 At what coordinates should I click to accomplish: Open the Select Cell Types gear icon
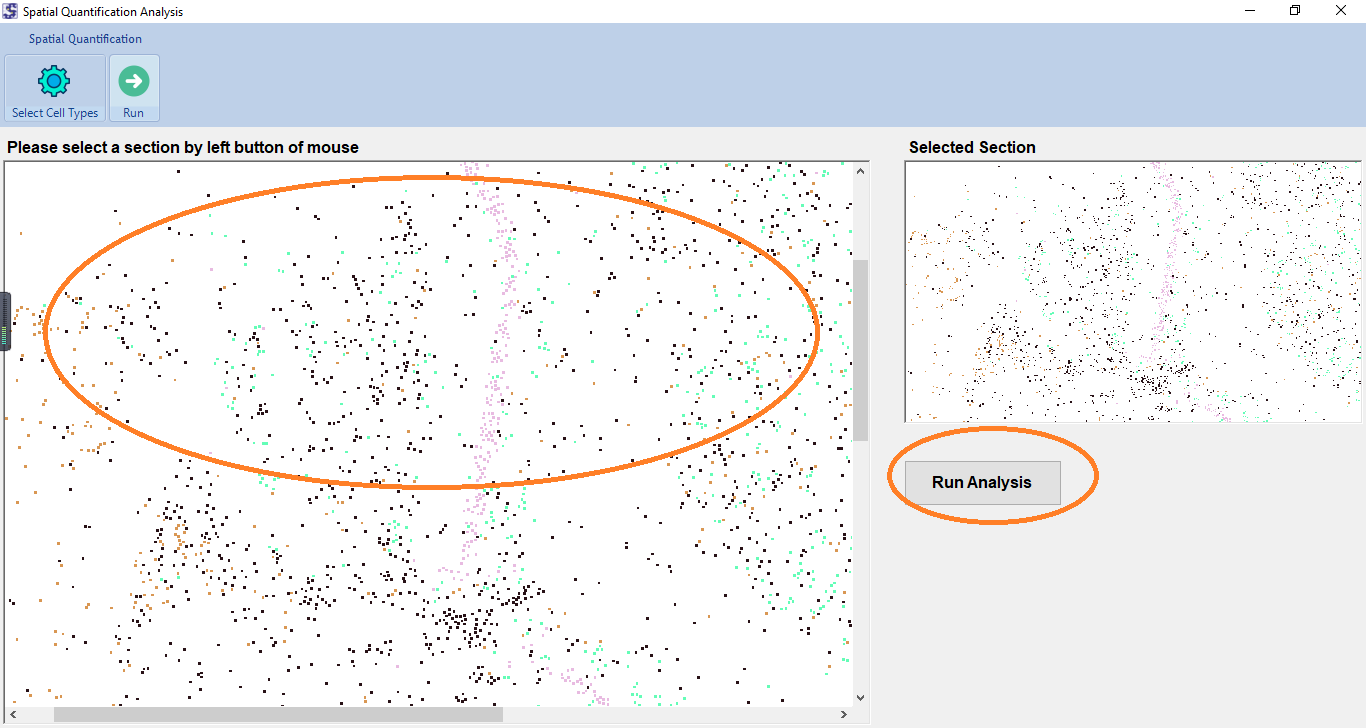(x=54, y=81)
